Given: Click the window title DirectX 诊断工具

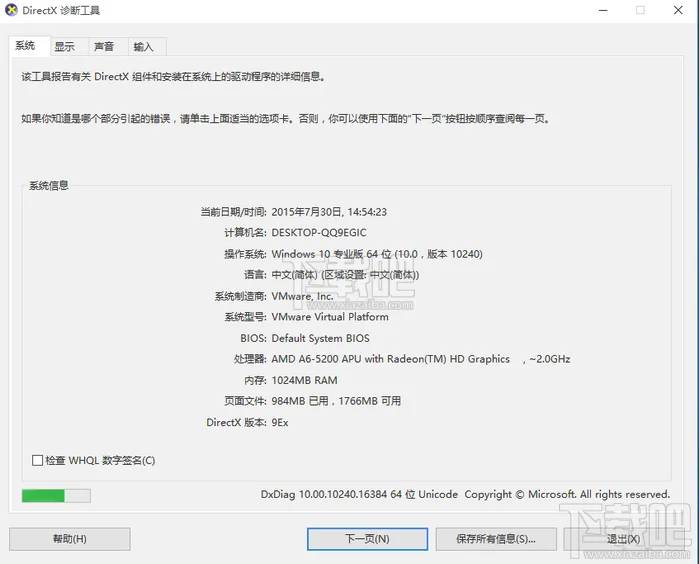Looking at the screenshot, I should pos(61,10).
